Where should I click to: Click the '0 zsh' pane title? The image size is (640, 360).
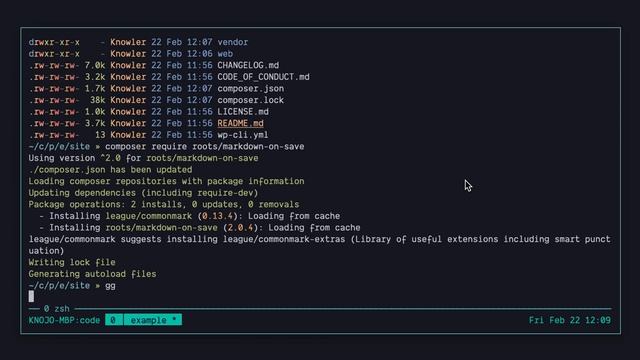(x=57, y=309)
